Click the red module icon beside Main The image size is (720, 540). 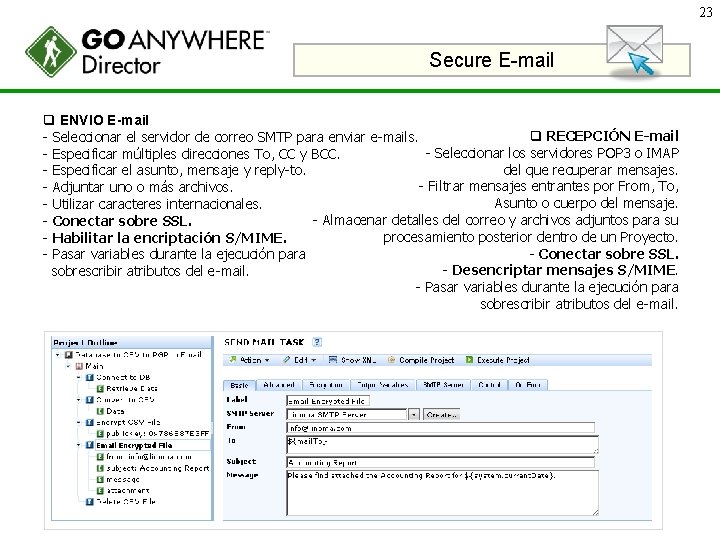point(79,366)
